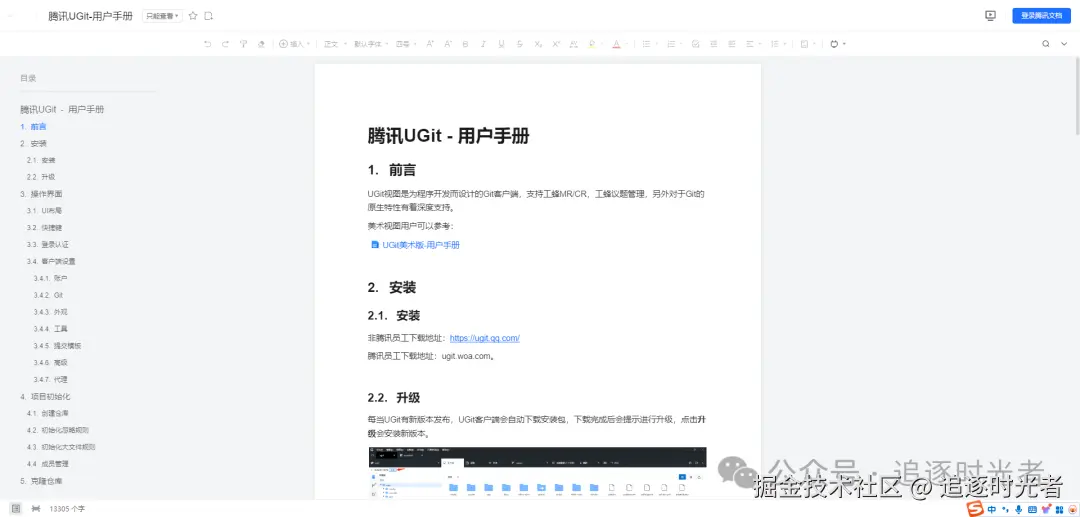Collapse the toolbar with the chevron icon
This screenshot has height=517, width=1080.
point(1066,44)
